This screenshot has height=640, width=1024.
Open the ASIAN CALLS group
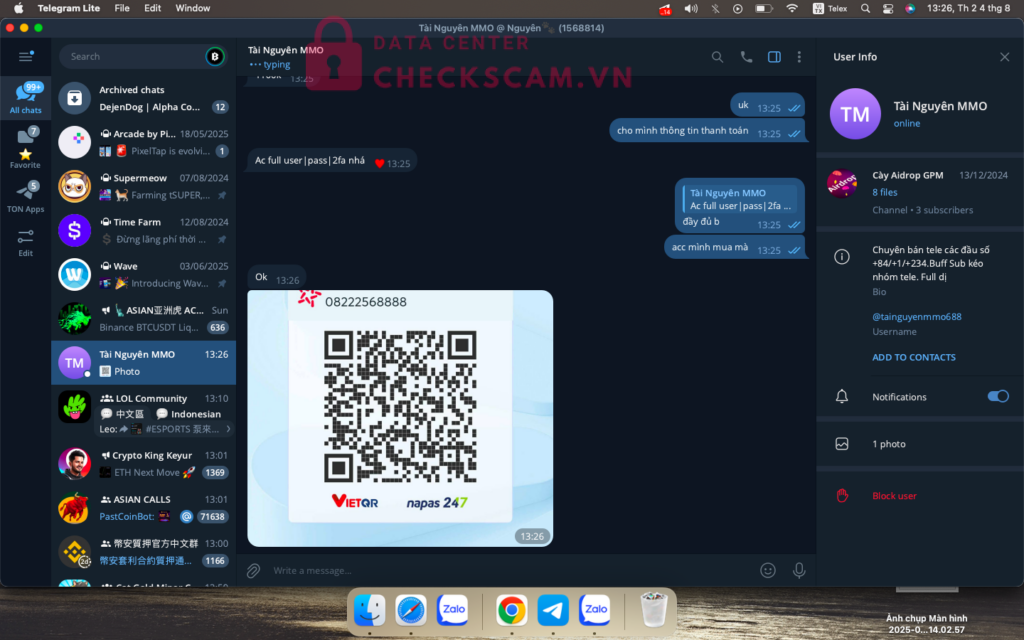click(144, 508)
